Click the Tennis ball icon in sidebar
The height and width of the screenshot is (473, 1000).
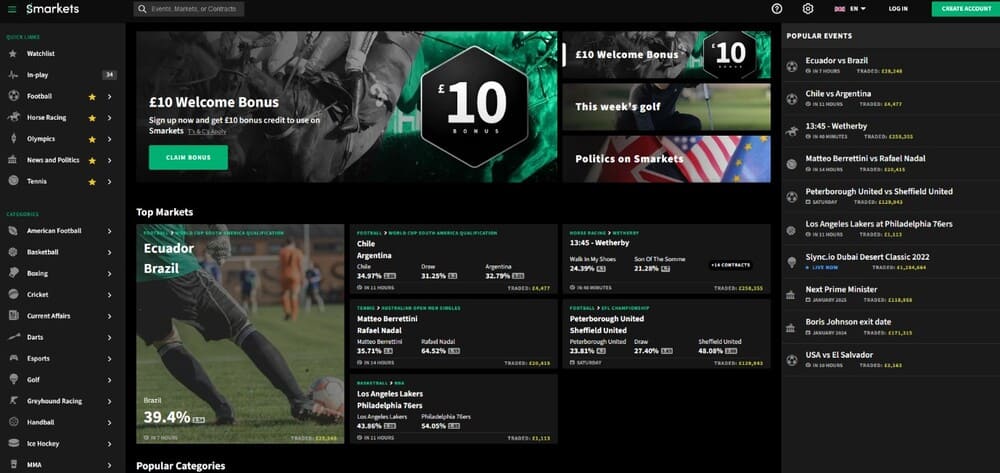tap(13, 181)
